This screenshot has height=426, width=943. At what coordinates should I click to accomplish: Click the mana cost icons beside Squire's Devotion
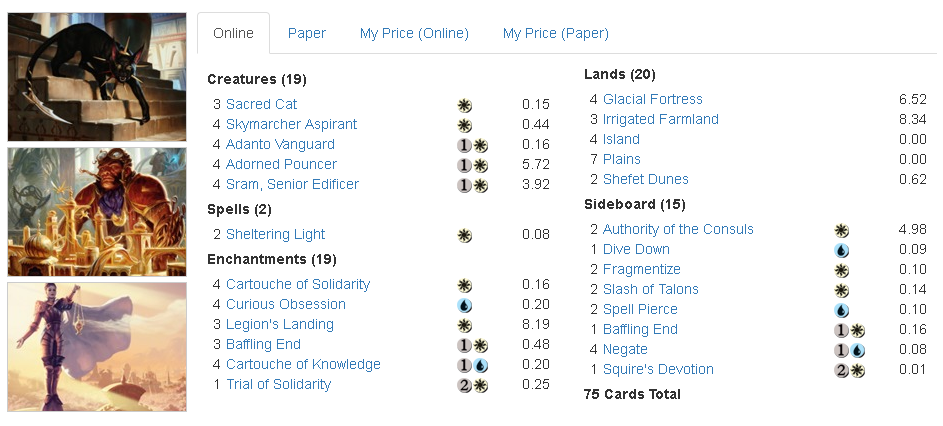pos(849,369)
